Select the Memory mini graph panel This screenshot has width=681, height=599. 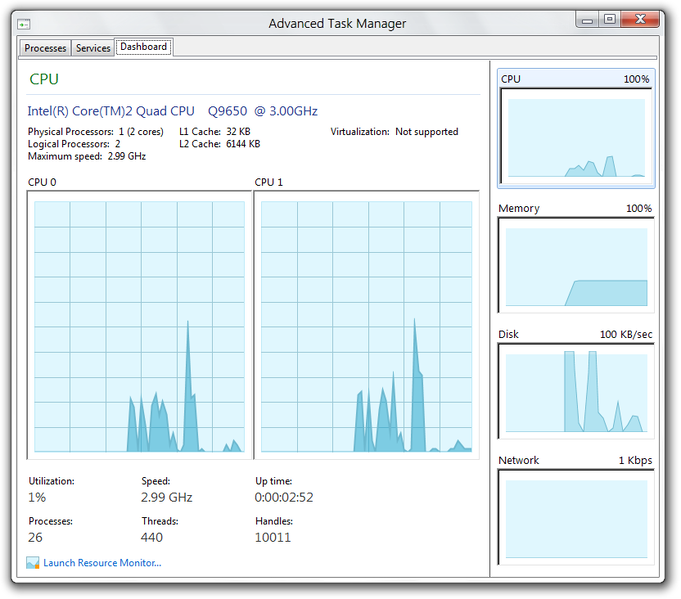[575, 258]
